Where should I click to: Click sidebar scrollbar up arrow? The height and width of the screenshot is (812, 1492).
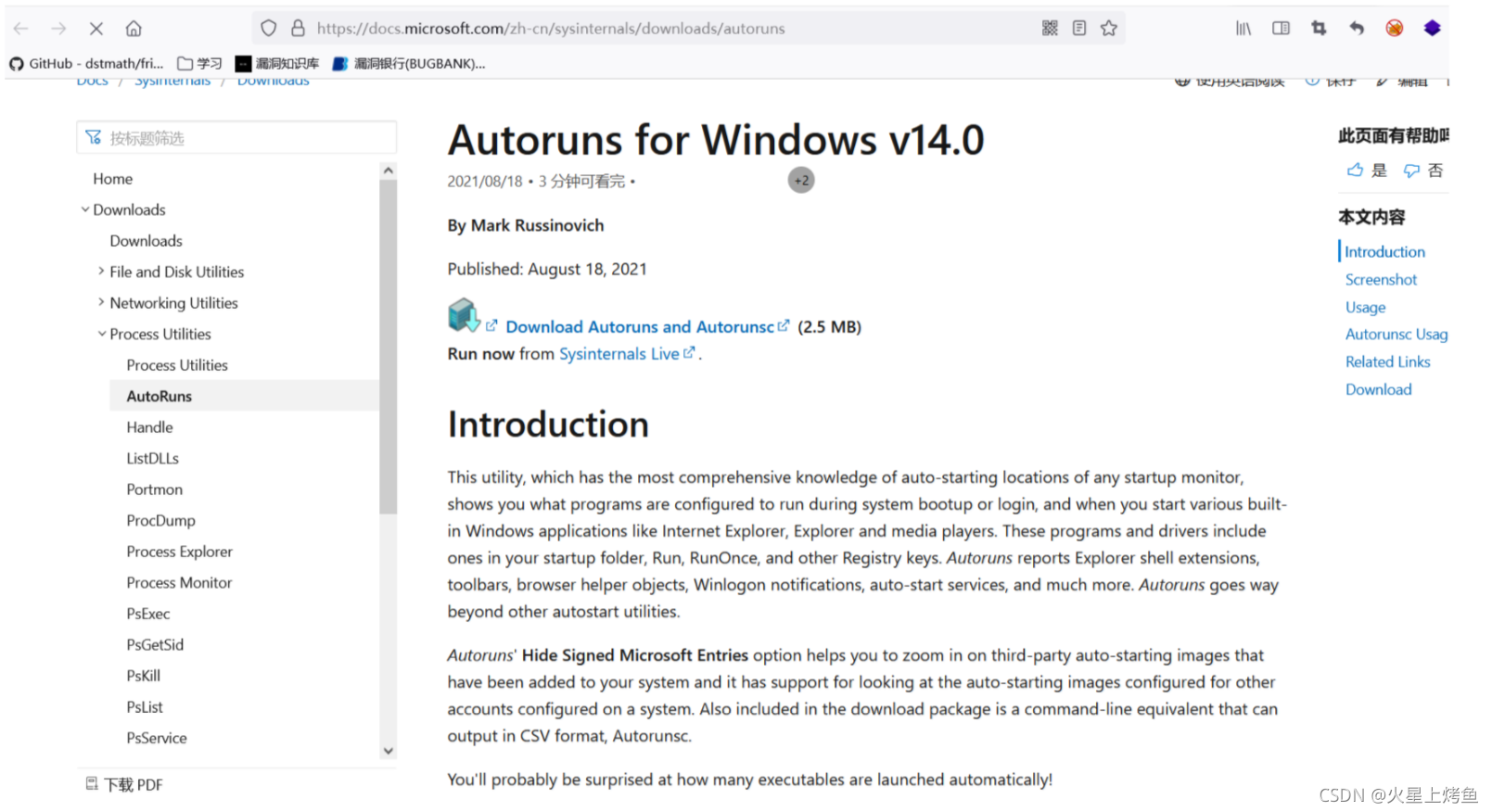[x=389, y=171]
